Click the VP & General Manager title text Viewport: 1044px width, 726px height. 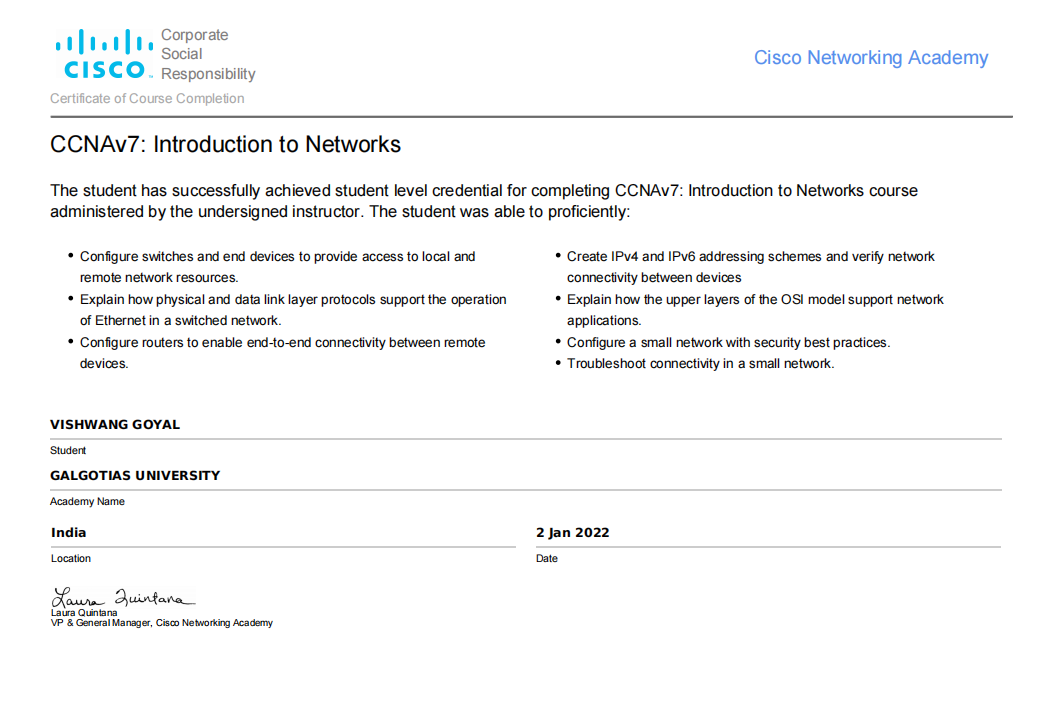point(161,623)
